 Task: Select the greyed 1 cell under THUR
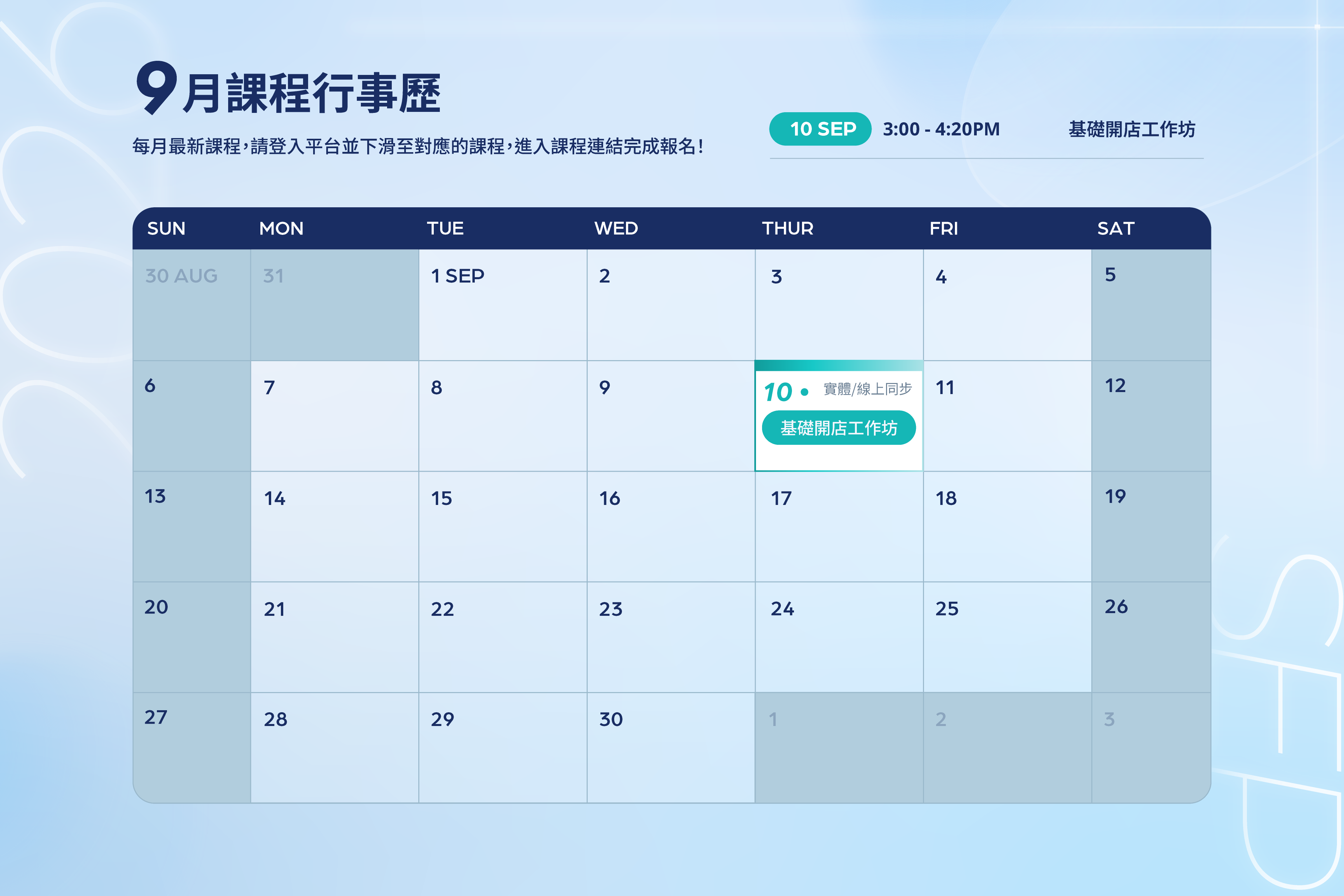point(839,748)
